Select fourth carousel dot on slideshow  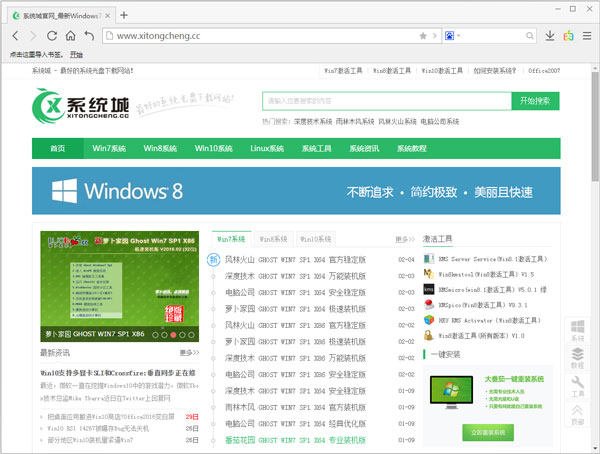pos(182,335)
